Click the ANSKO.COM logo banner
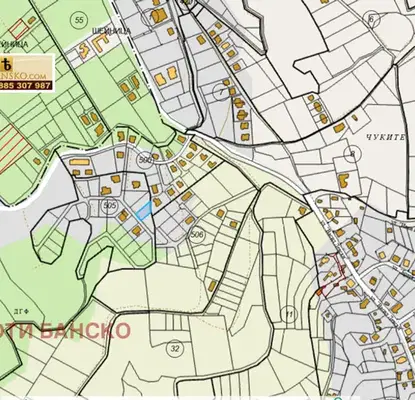This screenshot has height=400, width=415. pos(27,72)
